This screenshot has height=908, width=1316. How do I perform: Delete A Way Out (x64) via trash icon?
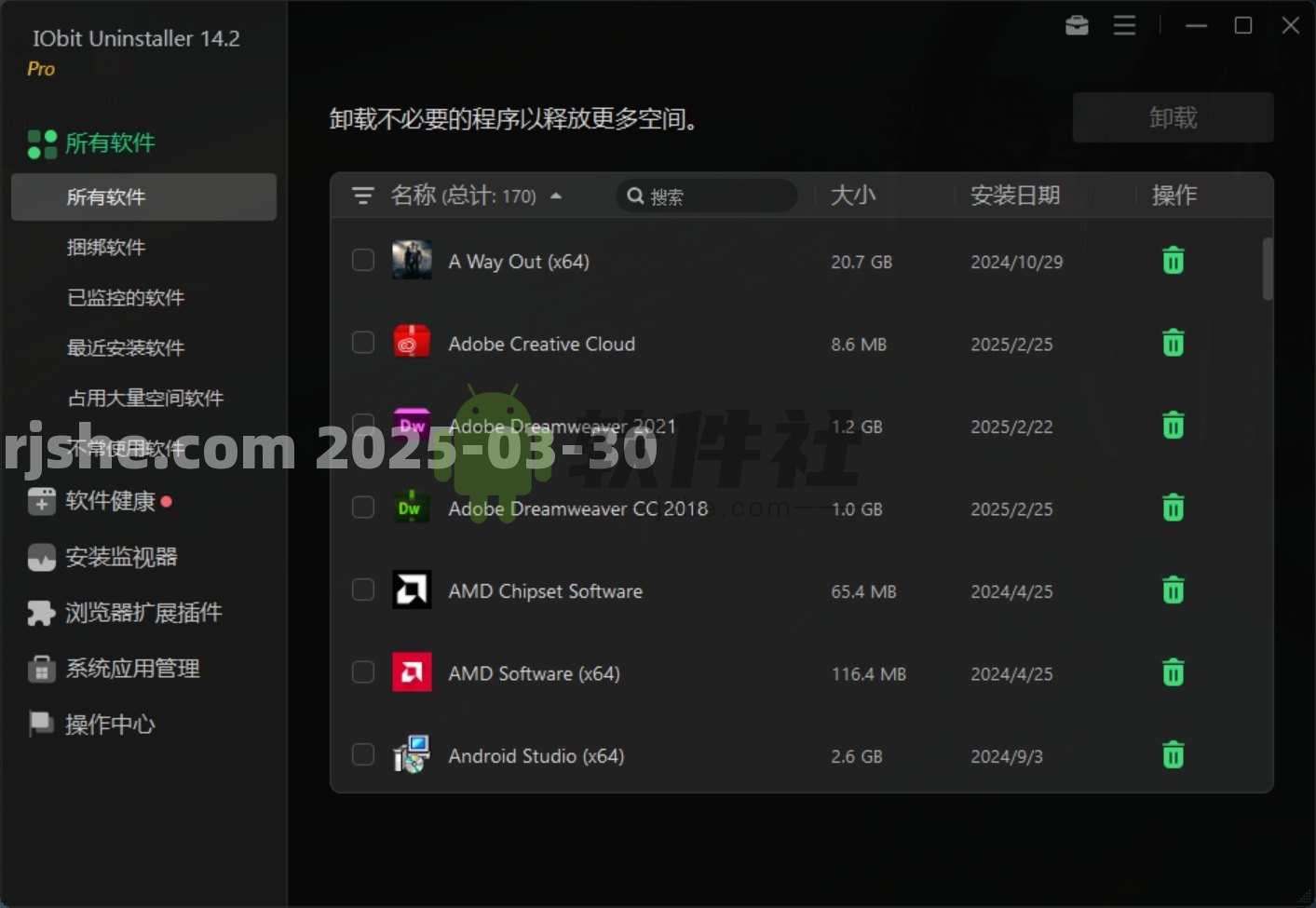(x=1173, y=261)
